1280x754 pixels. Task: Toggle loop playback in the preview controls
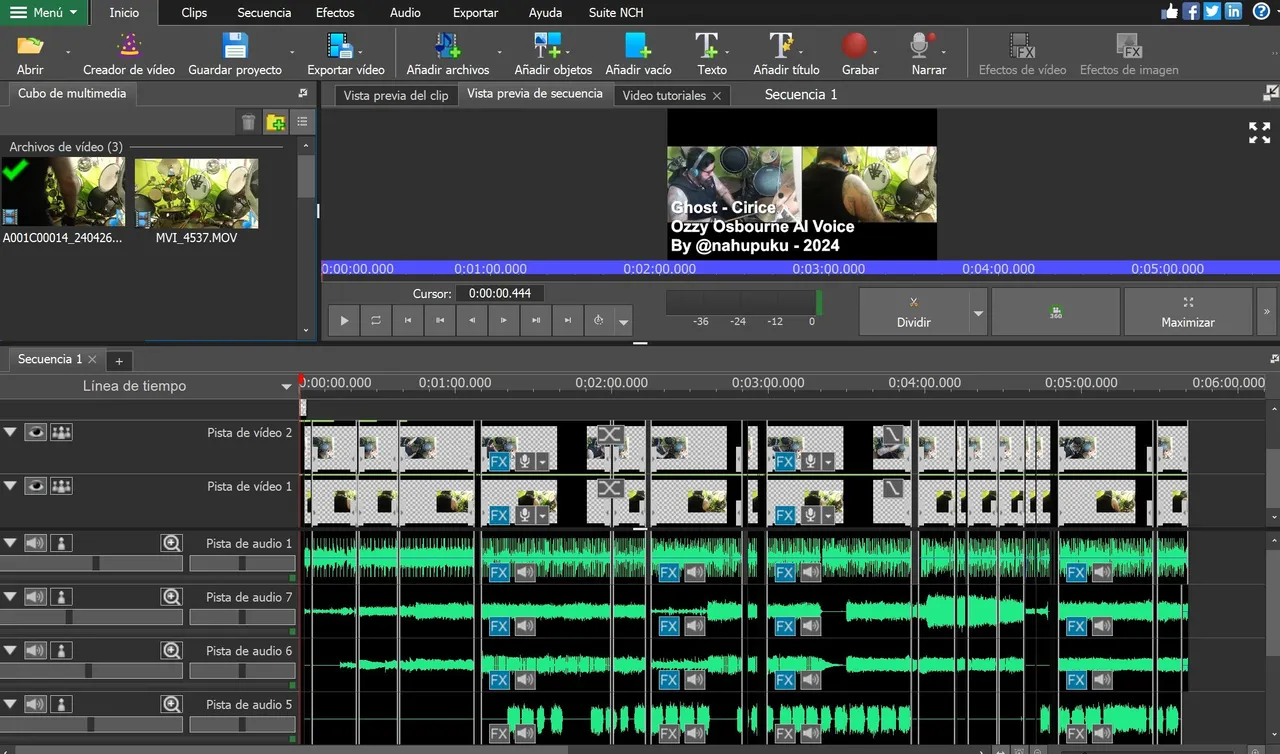[376, 321]
